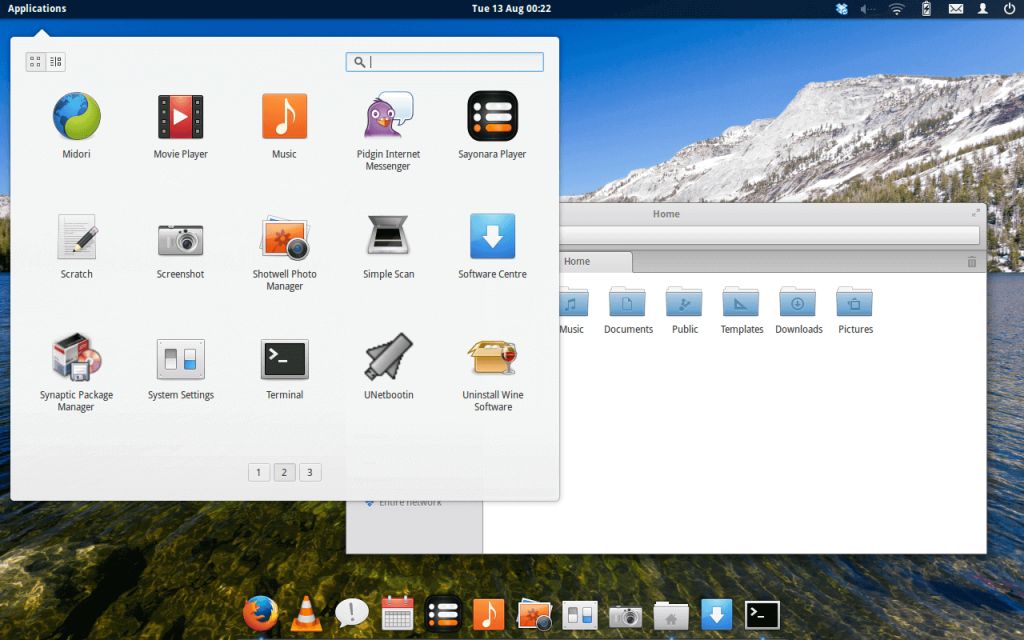This screenshot has width=1024, height=640.
Task: Open the Music folder in Files
Action: coord(571,311)
